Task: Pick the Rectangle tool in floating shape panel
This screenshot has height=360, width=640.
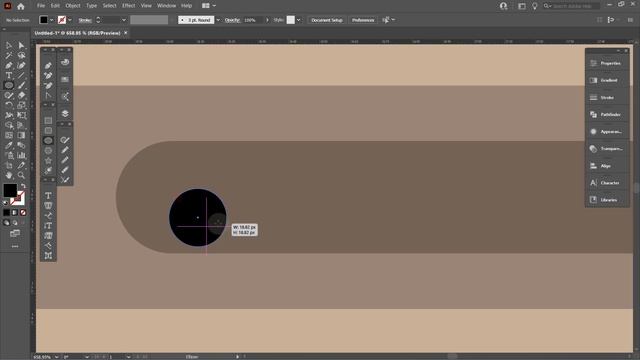Action: pyautogui.click(x=48, y=120)
